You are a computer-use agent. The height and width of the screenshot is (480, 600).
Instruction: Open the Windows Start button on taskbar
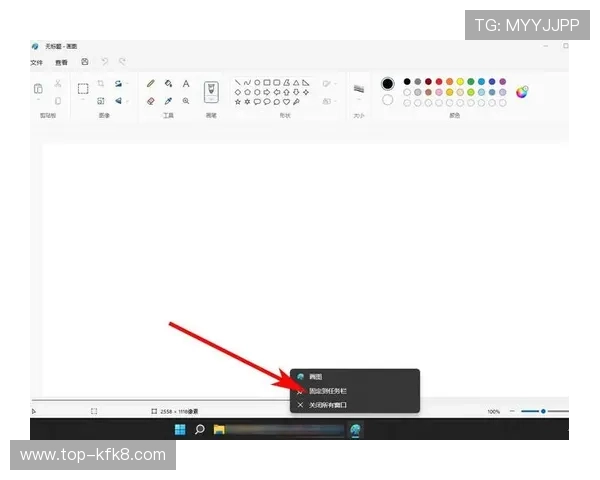pos(180,430)
